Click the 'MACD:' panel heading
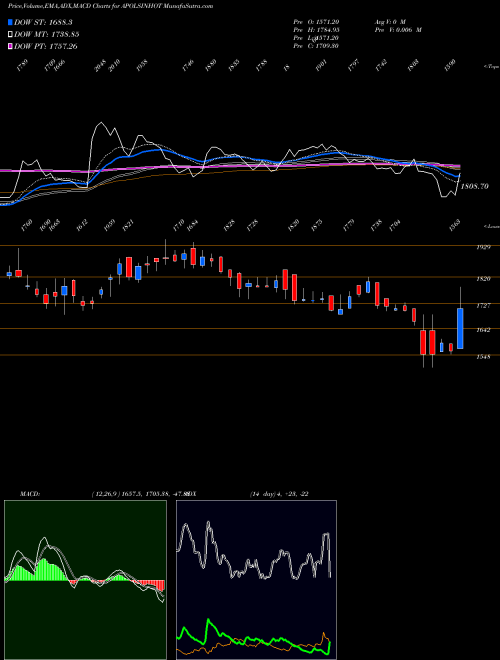Viewport: 500px width, 660px height. point(30,494)
